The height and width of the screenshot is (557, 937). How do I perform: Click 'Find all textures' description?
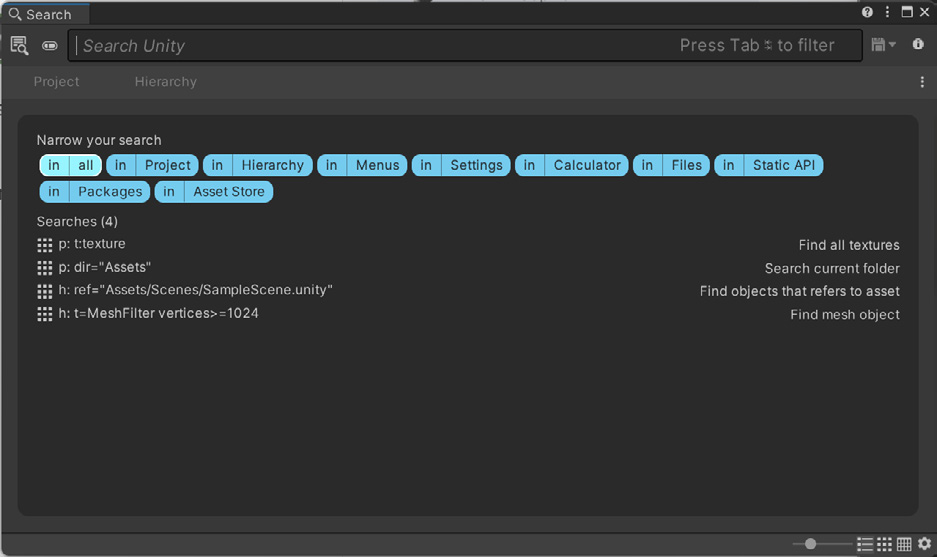(849, 245)
